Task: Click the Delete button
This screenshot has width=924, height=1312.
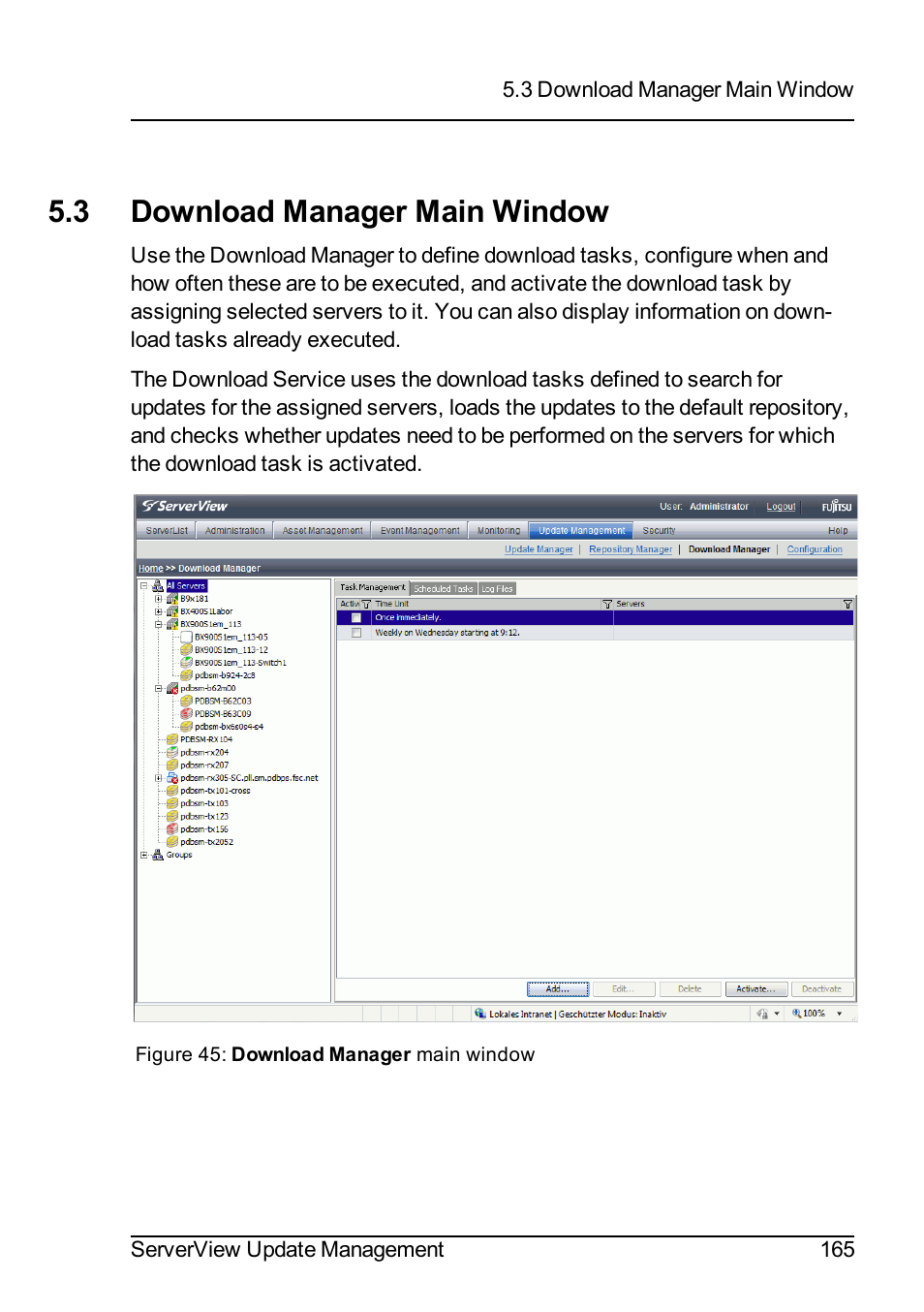Action: (690, 989)
